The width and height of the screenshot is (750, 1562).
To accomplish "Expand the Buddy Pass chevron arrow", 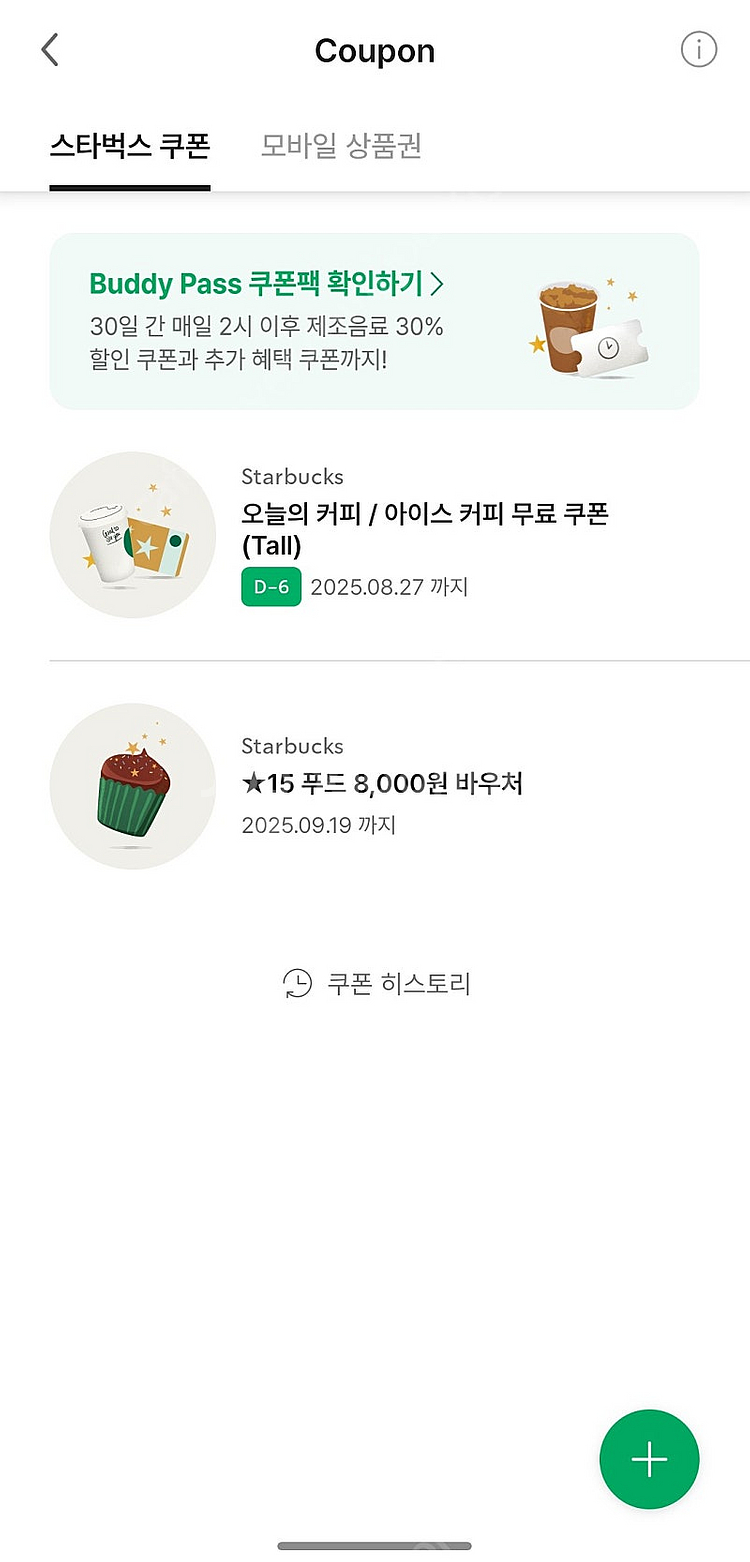I will click(x=436, y=284).
